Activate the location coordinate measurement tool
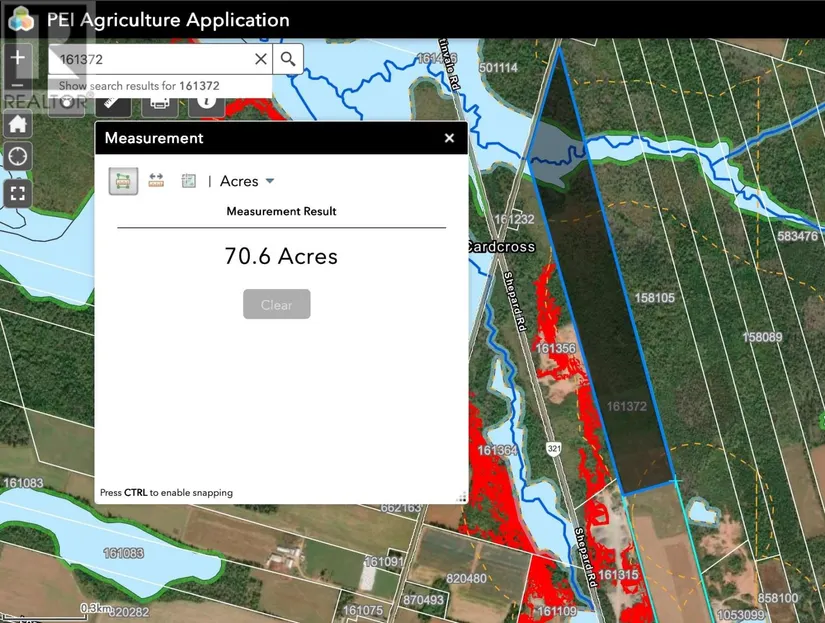The width and height of the screenshot is (825, 623). pyautogui.click(x=188, y=181)
